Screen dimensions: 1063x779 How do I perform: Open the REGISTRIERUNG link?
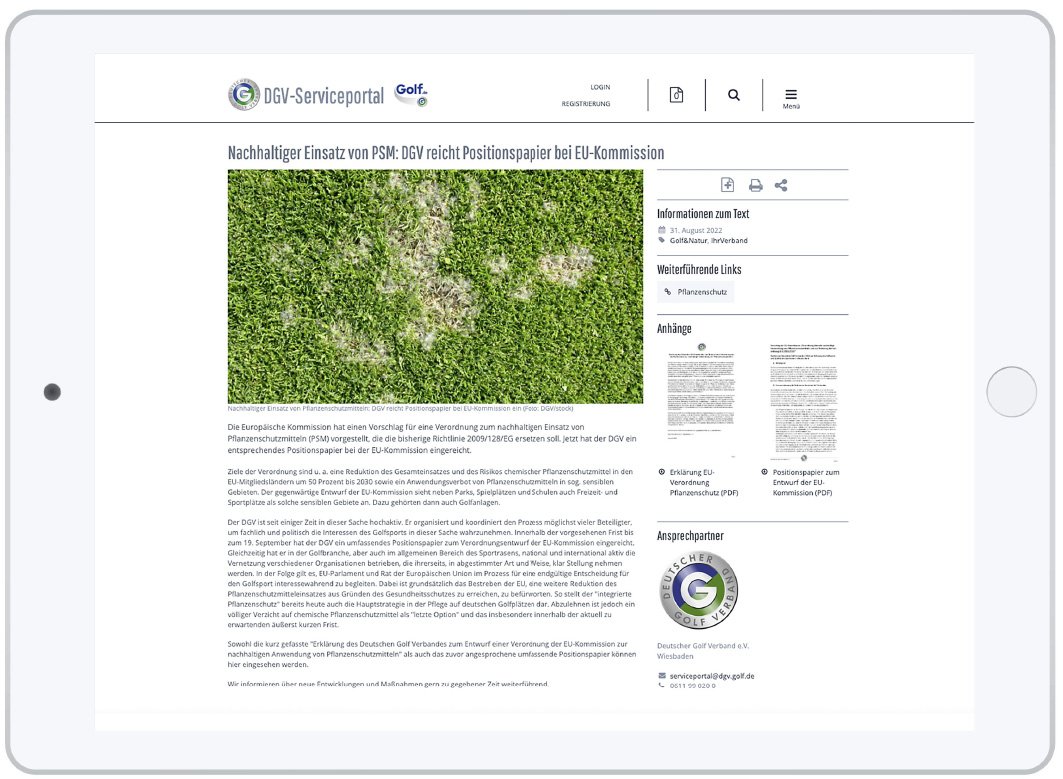click(x=586, y=104)
